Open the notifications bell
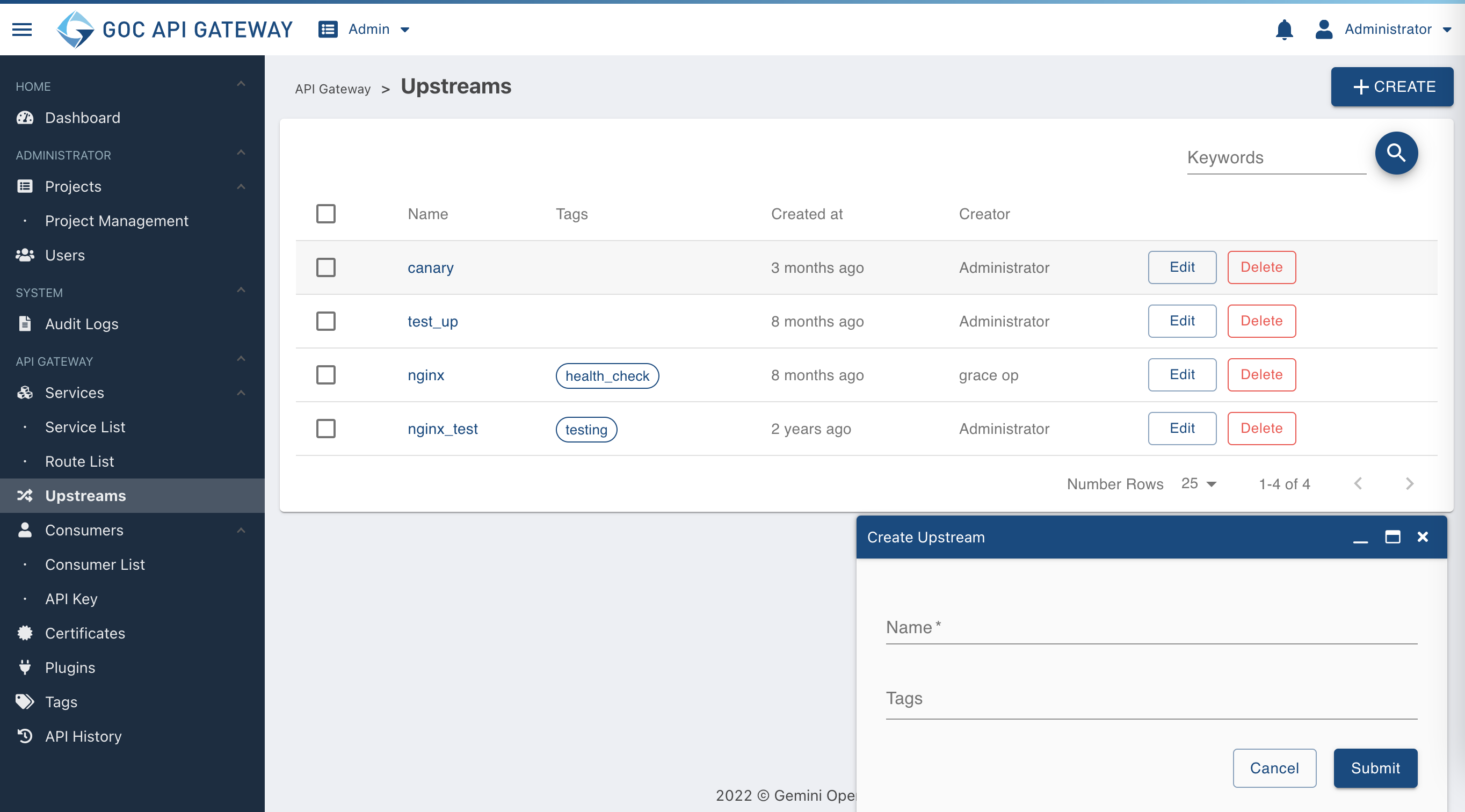 (1284, 29)
